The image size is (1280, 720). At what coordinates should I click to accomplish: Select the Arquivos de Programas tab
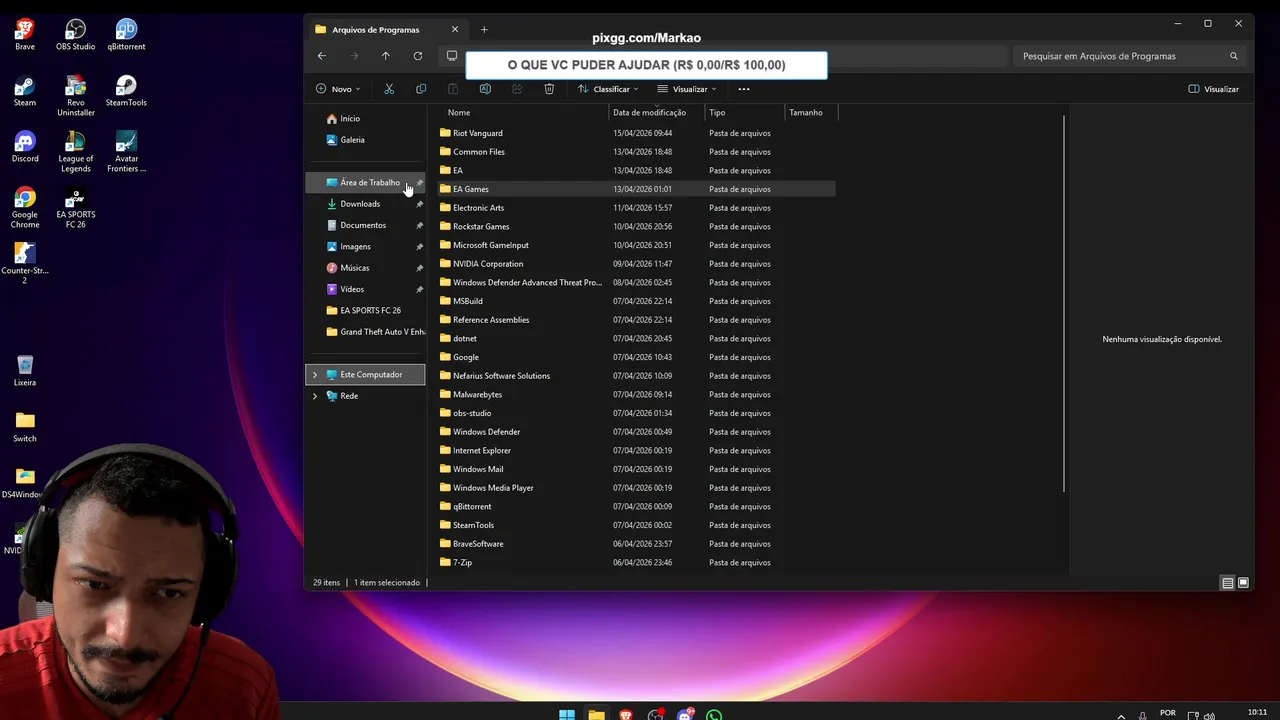click(386, 29)
